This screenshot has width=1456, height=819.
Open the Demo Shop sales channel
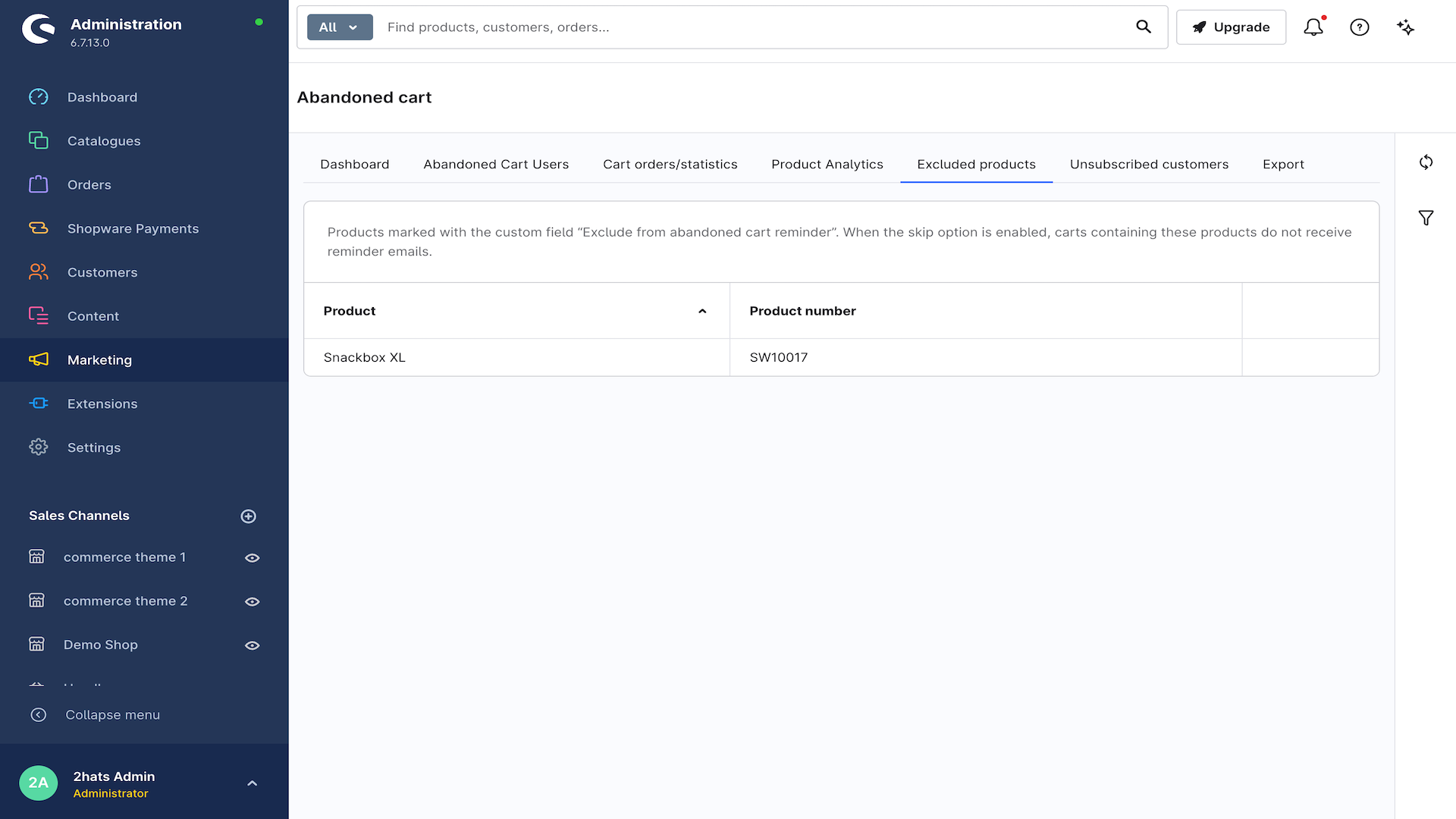point(101,645)
